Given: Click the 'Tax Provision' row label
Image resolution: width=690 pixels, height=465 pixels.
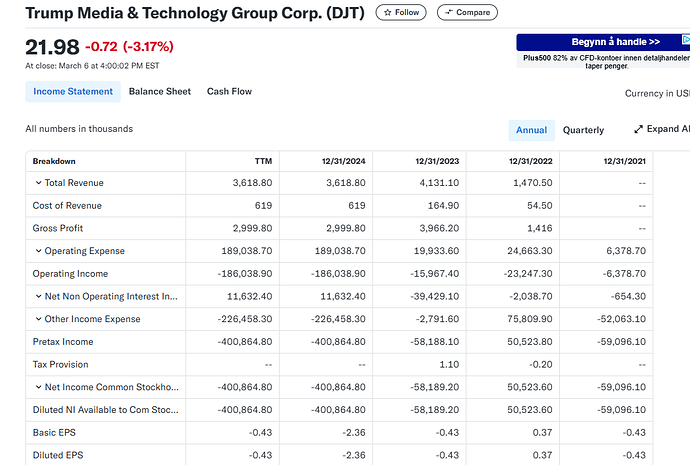Looking at the screenshot, I should click(x=60, y=364).
